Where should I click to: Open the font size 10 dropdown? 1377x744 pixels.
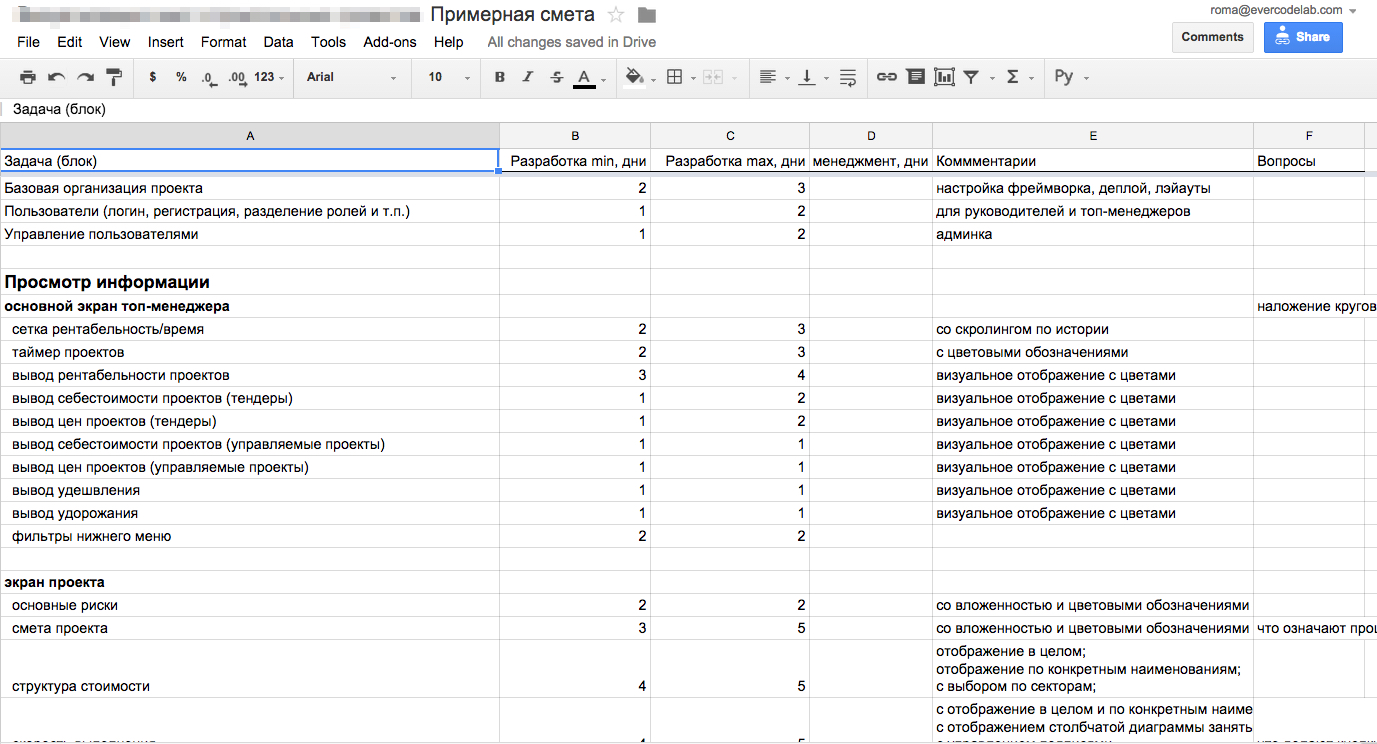coord(446,77)
